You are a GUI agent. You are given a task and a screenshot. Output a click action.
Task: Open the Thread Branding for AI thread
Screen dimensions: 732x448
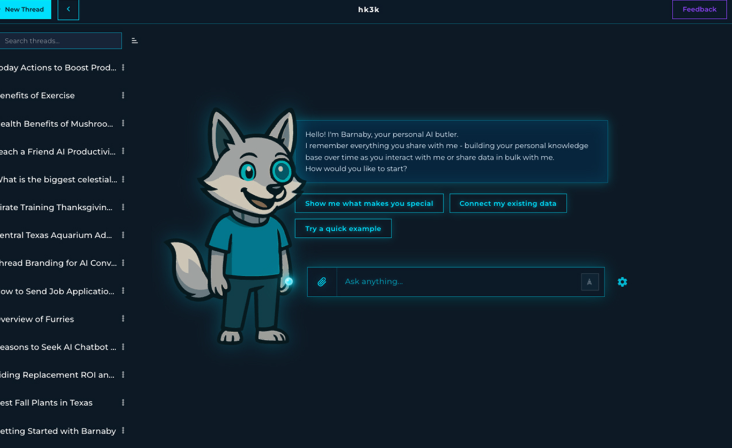(58, 263)
